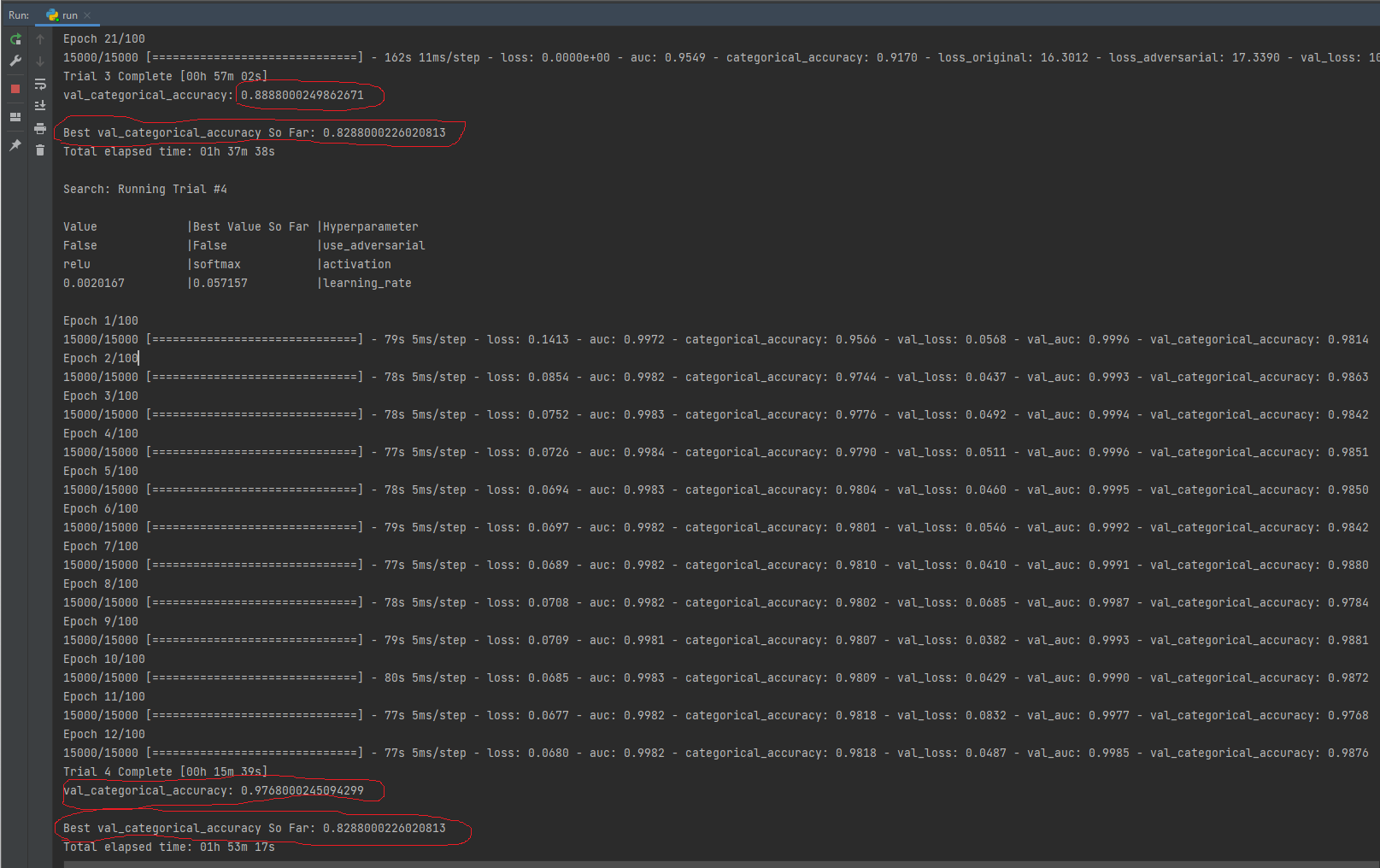Pin the Run tab
Image resolution: width=1380 pixels, height=868 pixels.
point(15,145)
